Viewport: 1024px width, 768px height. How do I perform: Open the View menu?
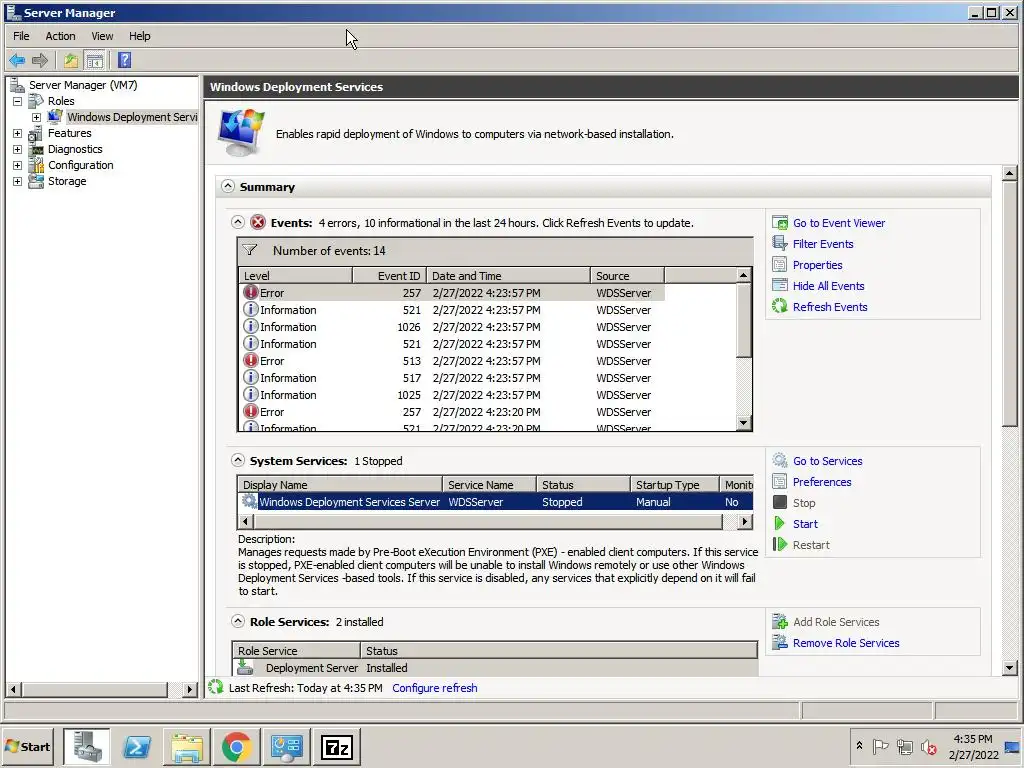tap(102, 36)
